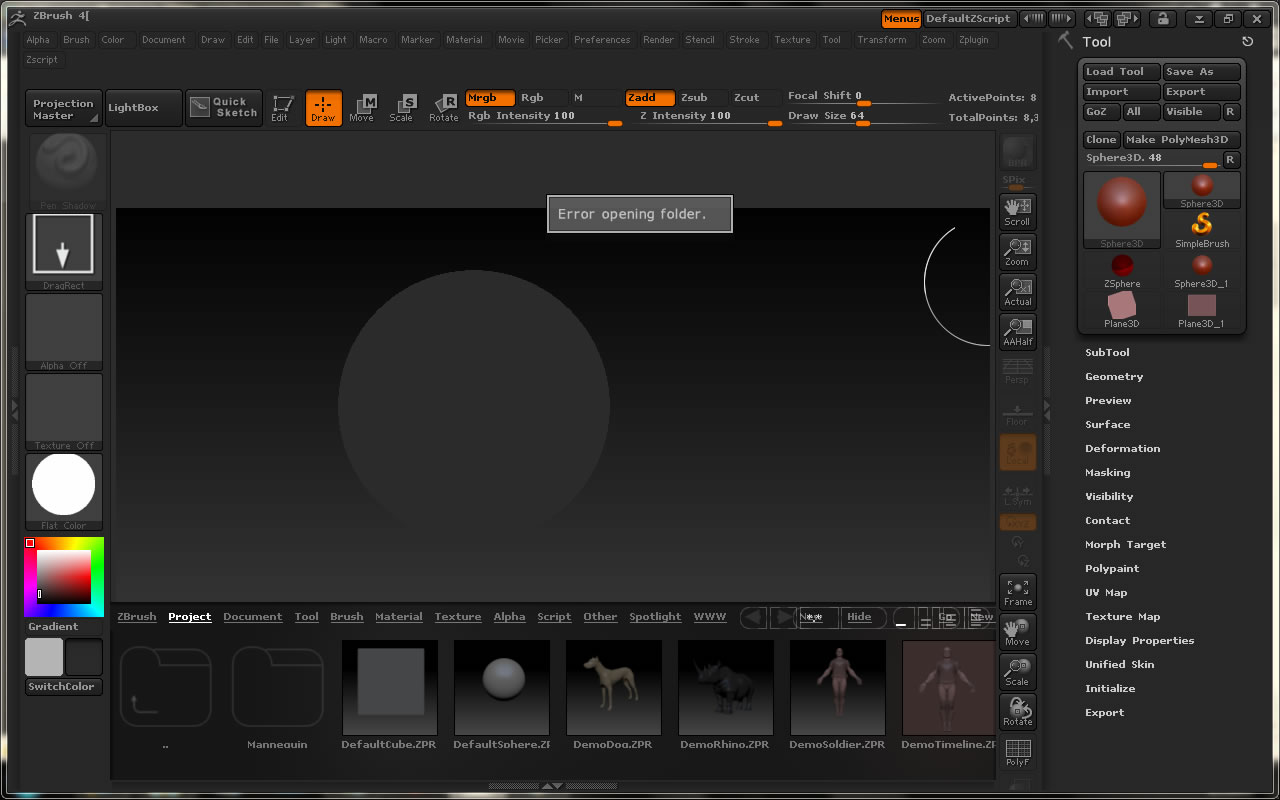The height and width of the screenshot is (800, 1280).
Task: Open the Render menu
Action: point(658,40)
